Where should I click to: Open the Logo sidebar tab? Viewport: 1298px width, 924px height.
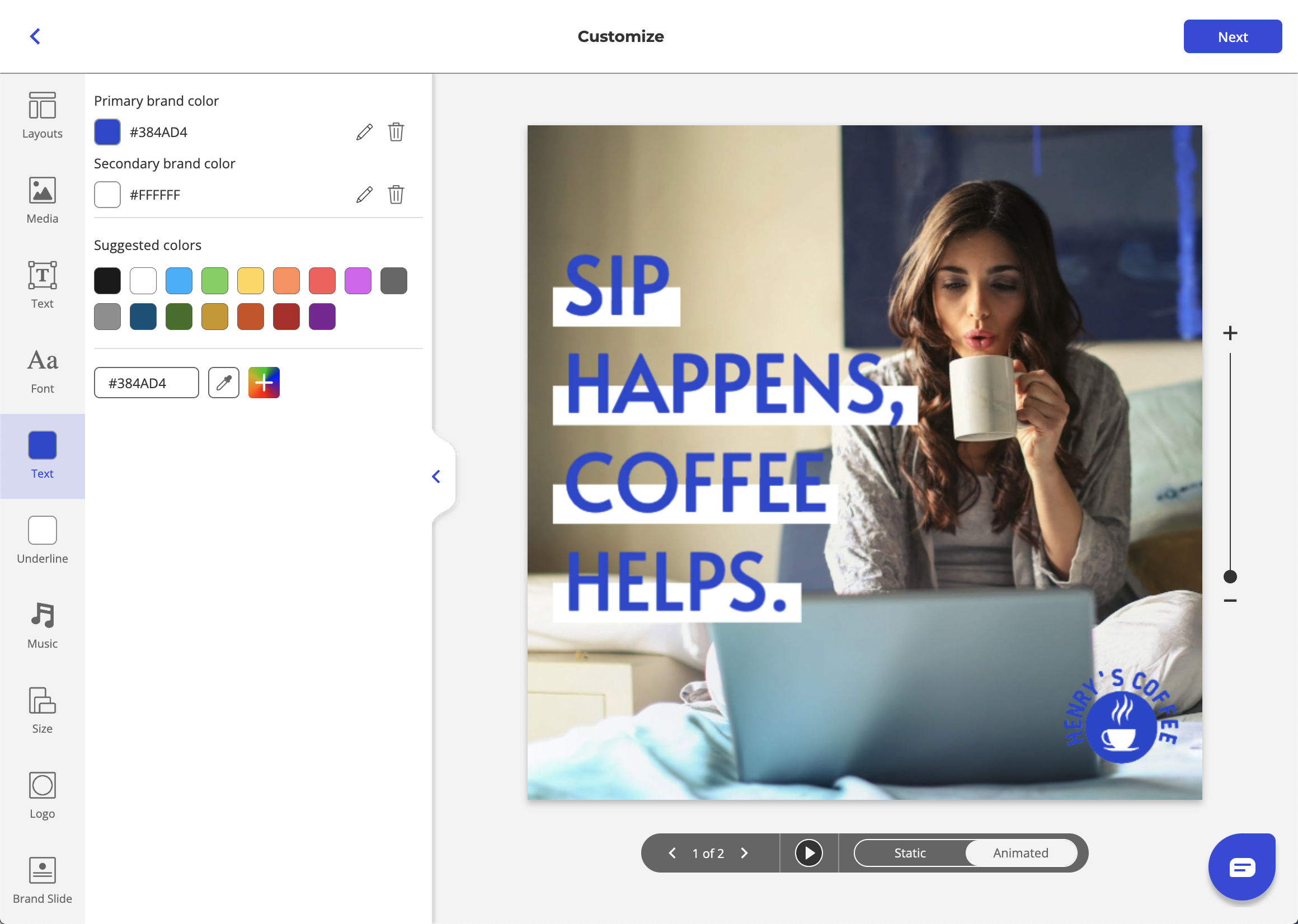pyautogui.click(x=42, y=795)
